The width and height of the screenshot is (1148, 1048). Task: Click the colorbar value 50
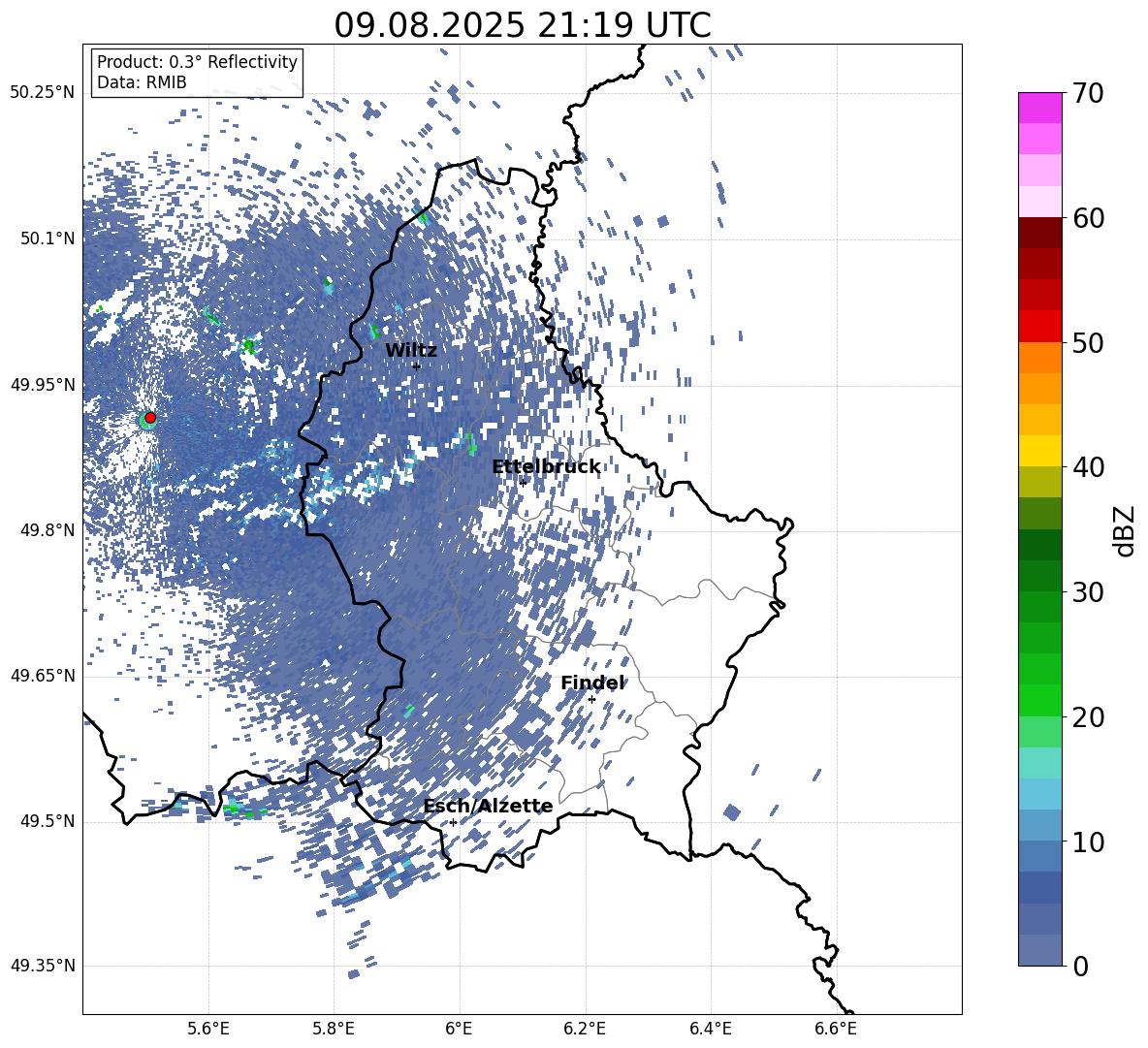1088,343
